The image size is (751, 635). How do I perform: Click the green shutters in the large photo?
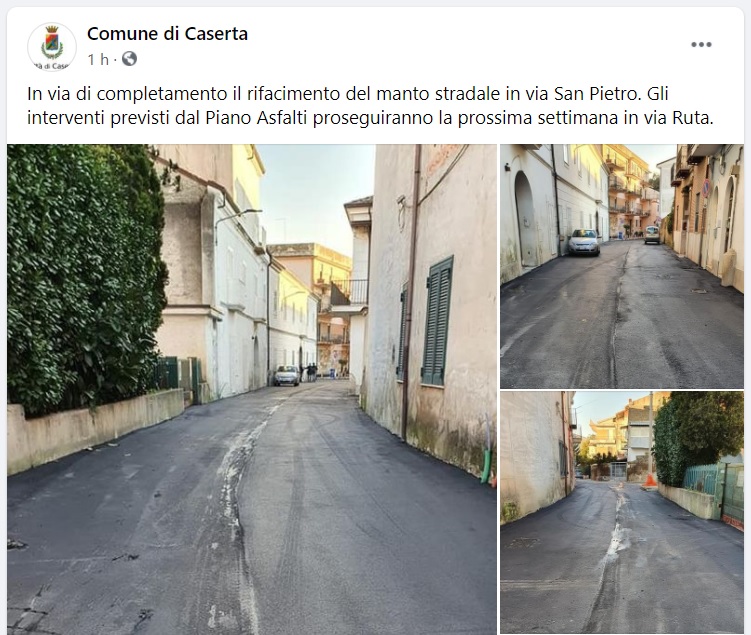coord(437,322)
